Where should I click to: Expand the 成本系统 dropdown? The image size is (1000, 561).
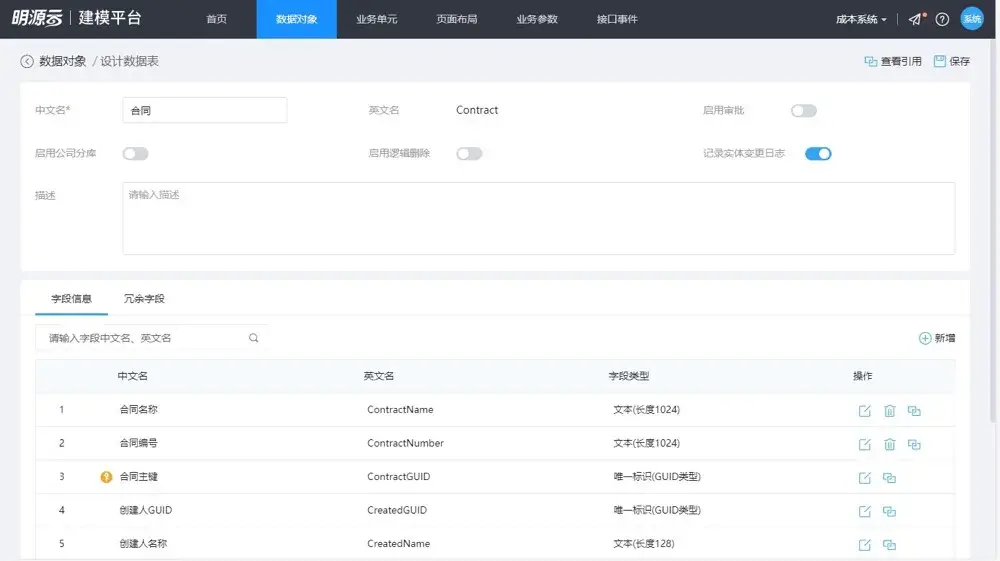(x=861, y=19)
